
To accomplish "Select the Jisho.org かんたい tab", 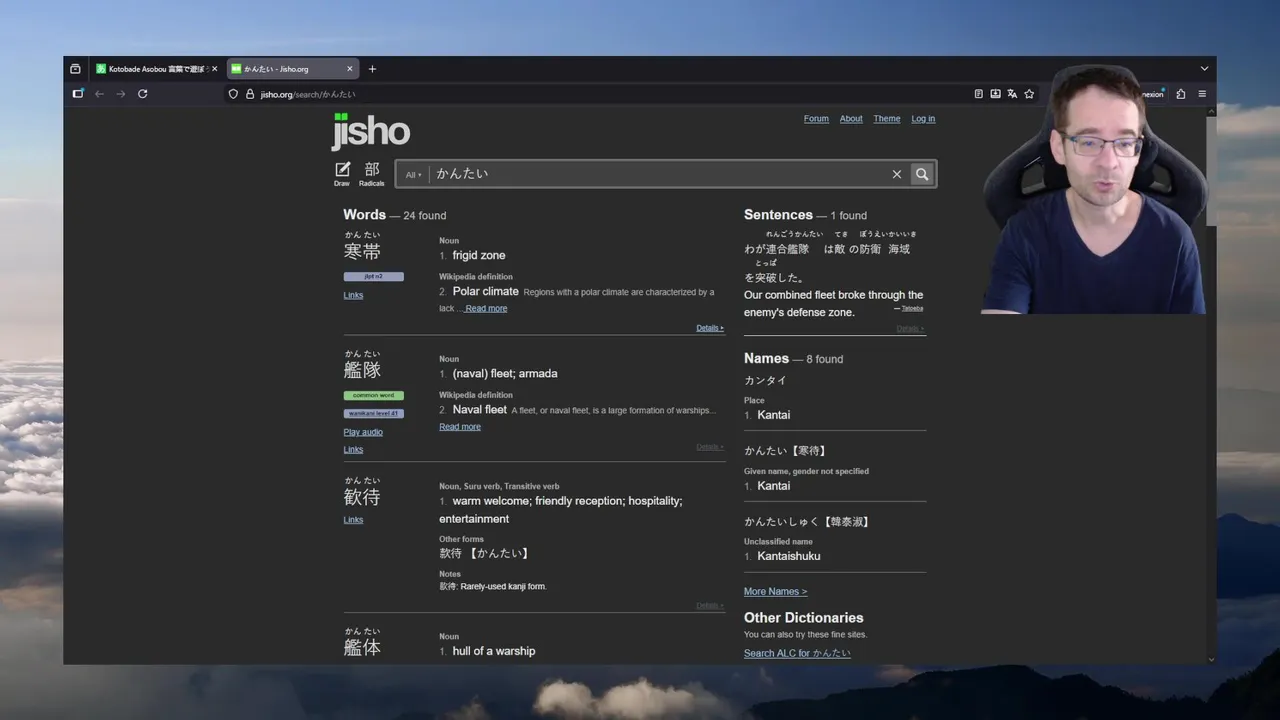I will pos(291,69).
